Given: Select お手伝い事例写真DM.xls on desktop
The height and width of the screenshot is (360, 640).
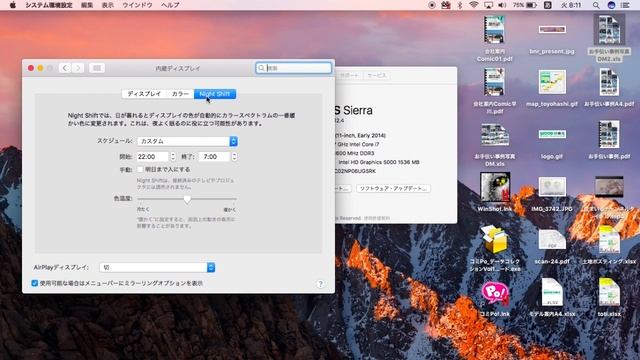Looking at the screenshot, I should click(x=494, y=144).
